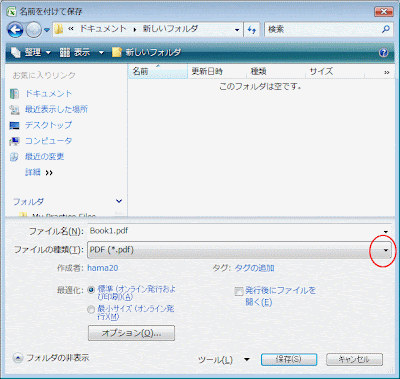Click the folder icon in the address bar
Viewport: 400px width, 379px height.
pos(59,29)
